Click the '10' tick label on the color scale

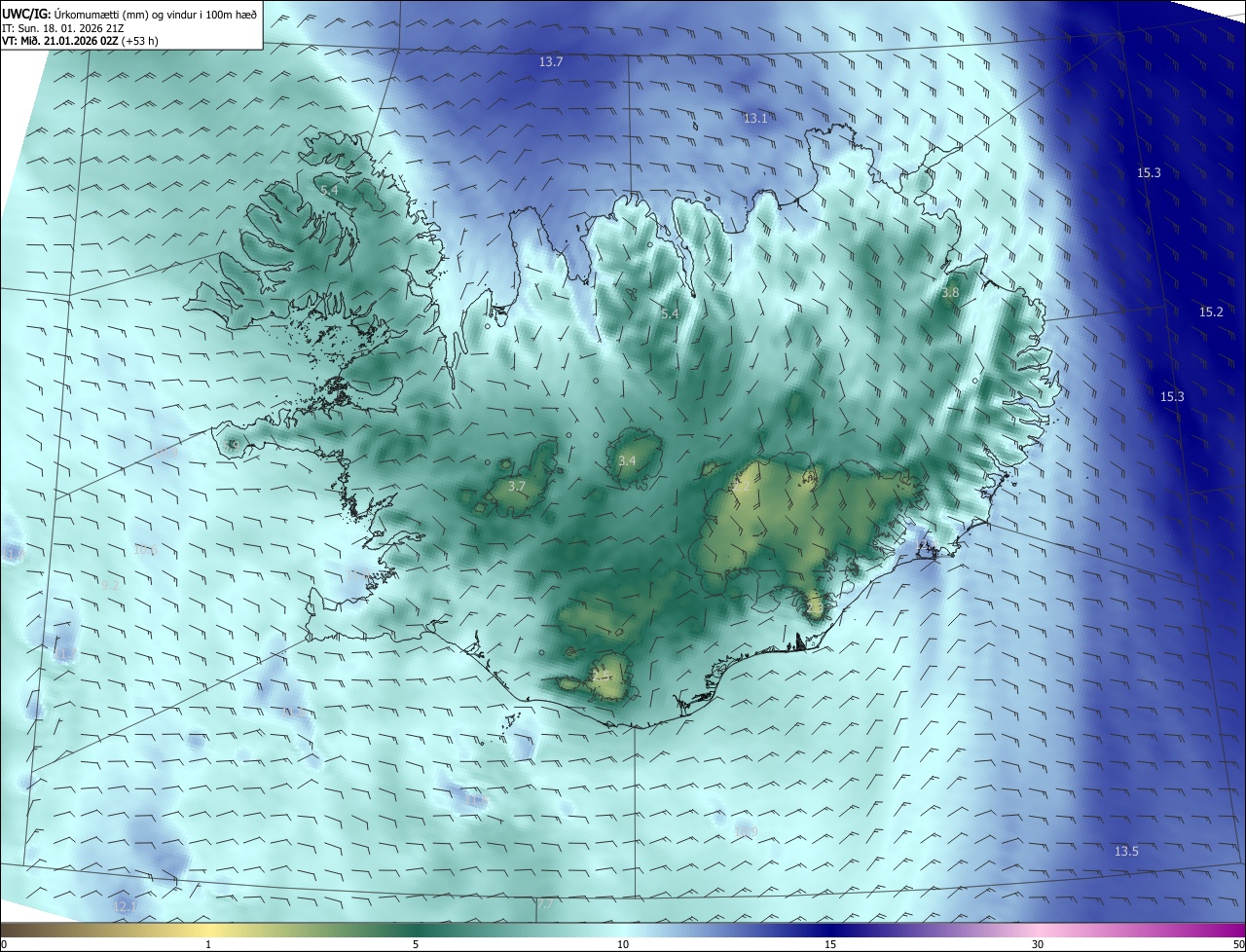pos(623,945)
